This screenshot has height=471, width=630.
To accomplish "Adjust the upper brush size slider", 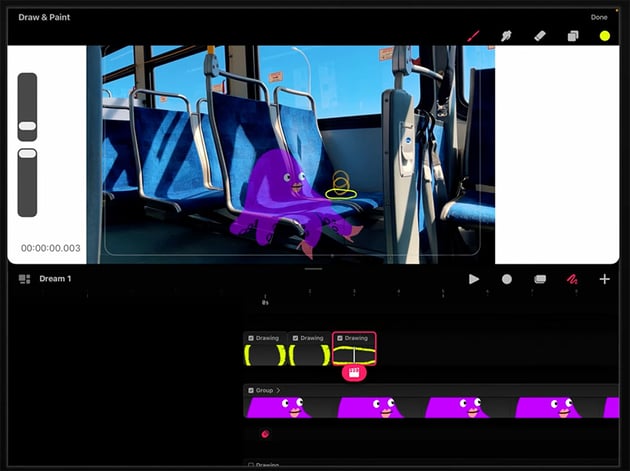I will point(27,107).
